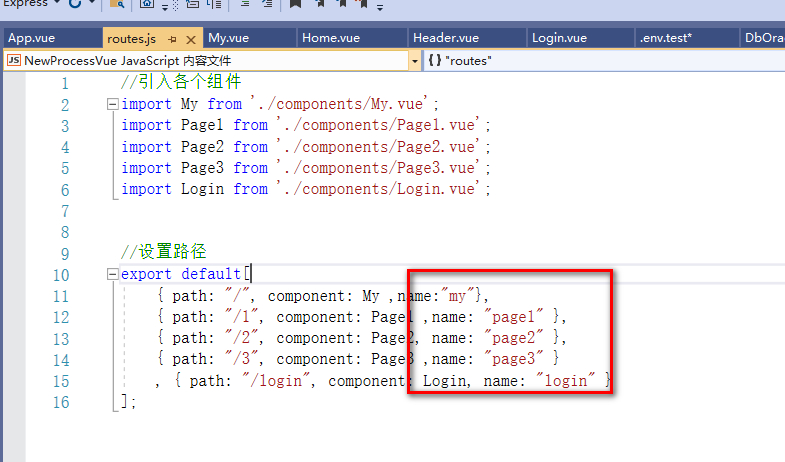Click line number 7 in the gutter
The height and width of the screenshot is (462, 785).
65,211
